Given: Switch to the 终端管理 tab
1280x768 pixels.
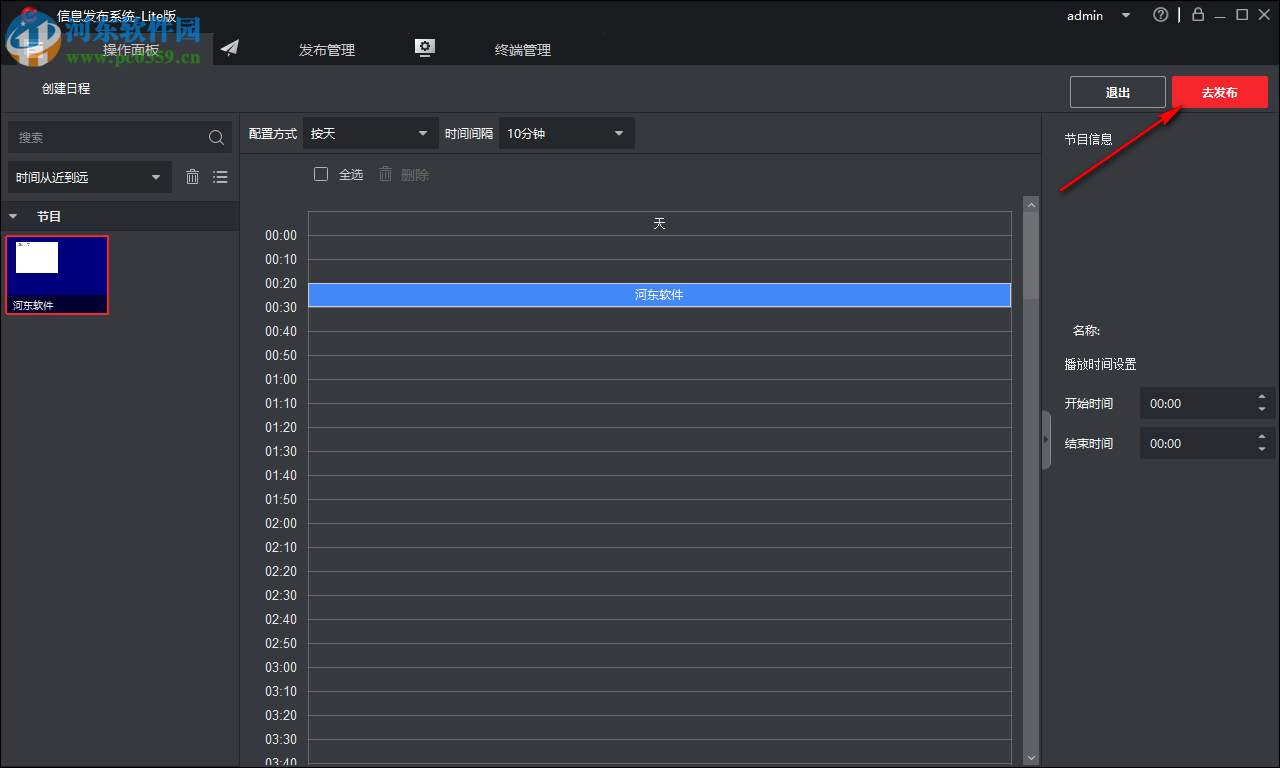Looking at the screenshot, I should pyautogui.click(x=522, y=48).
